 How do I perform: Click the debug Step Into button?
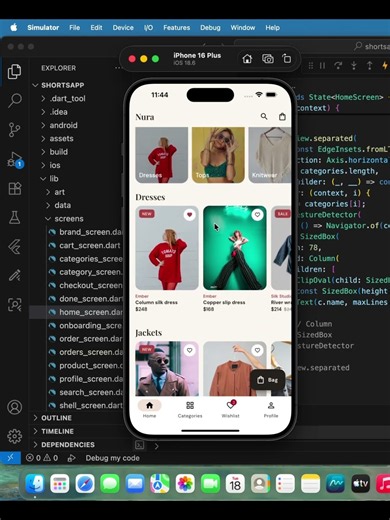click(354, 66)
